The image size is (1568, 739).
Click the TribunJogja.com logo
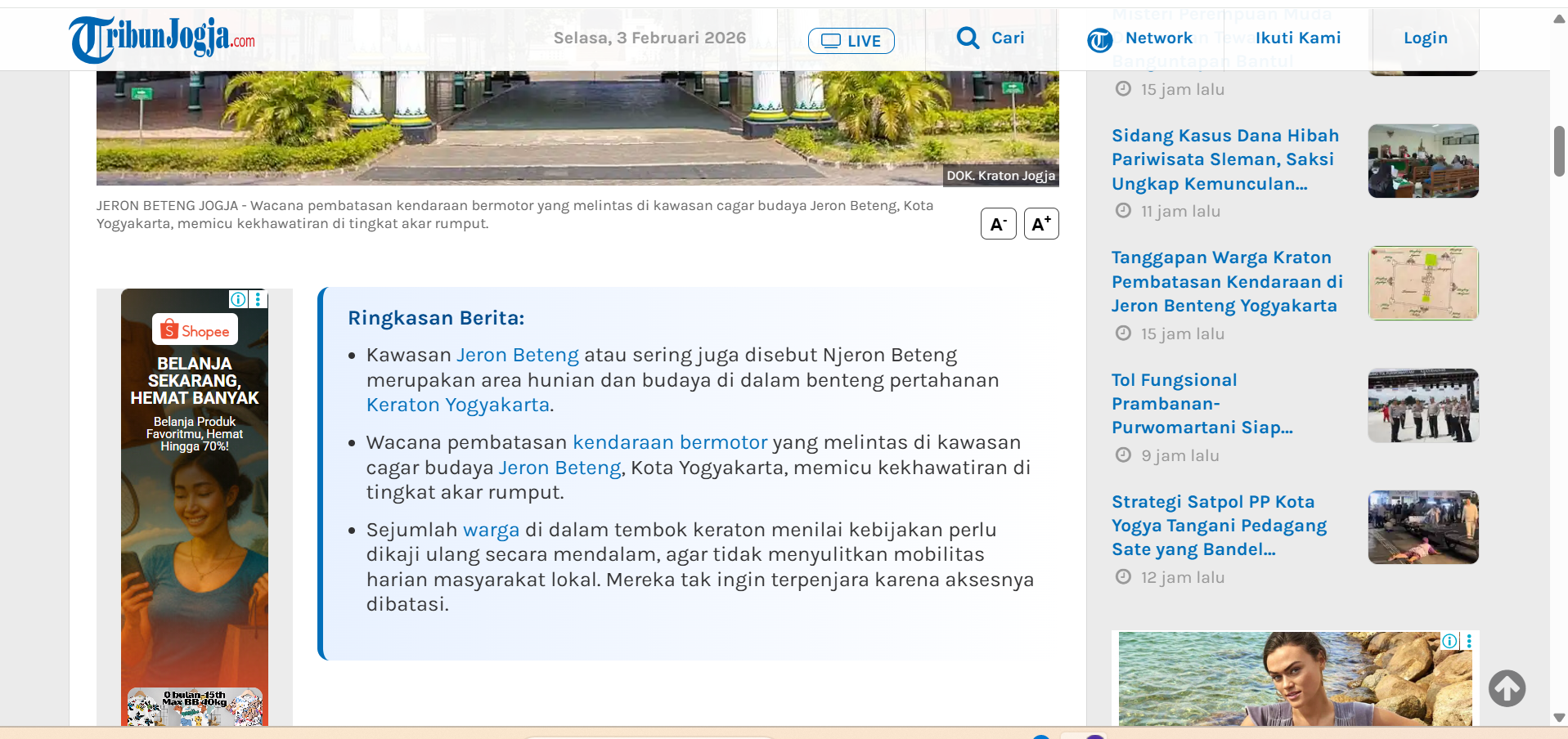[162, 38]
